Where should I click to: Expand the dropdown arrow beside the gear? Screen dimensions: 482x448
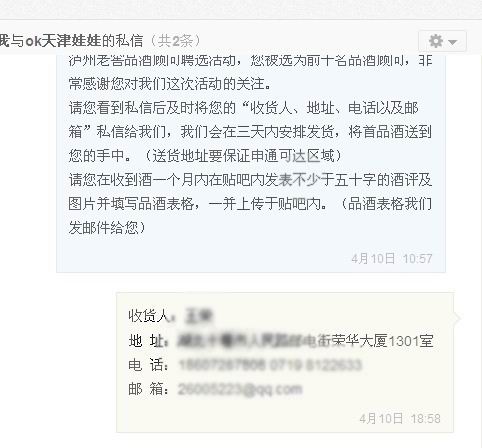click(453, 42)
